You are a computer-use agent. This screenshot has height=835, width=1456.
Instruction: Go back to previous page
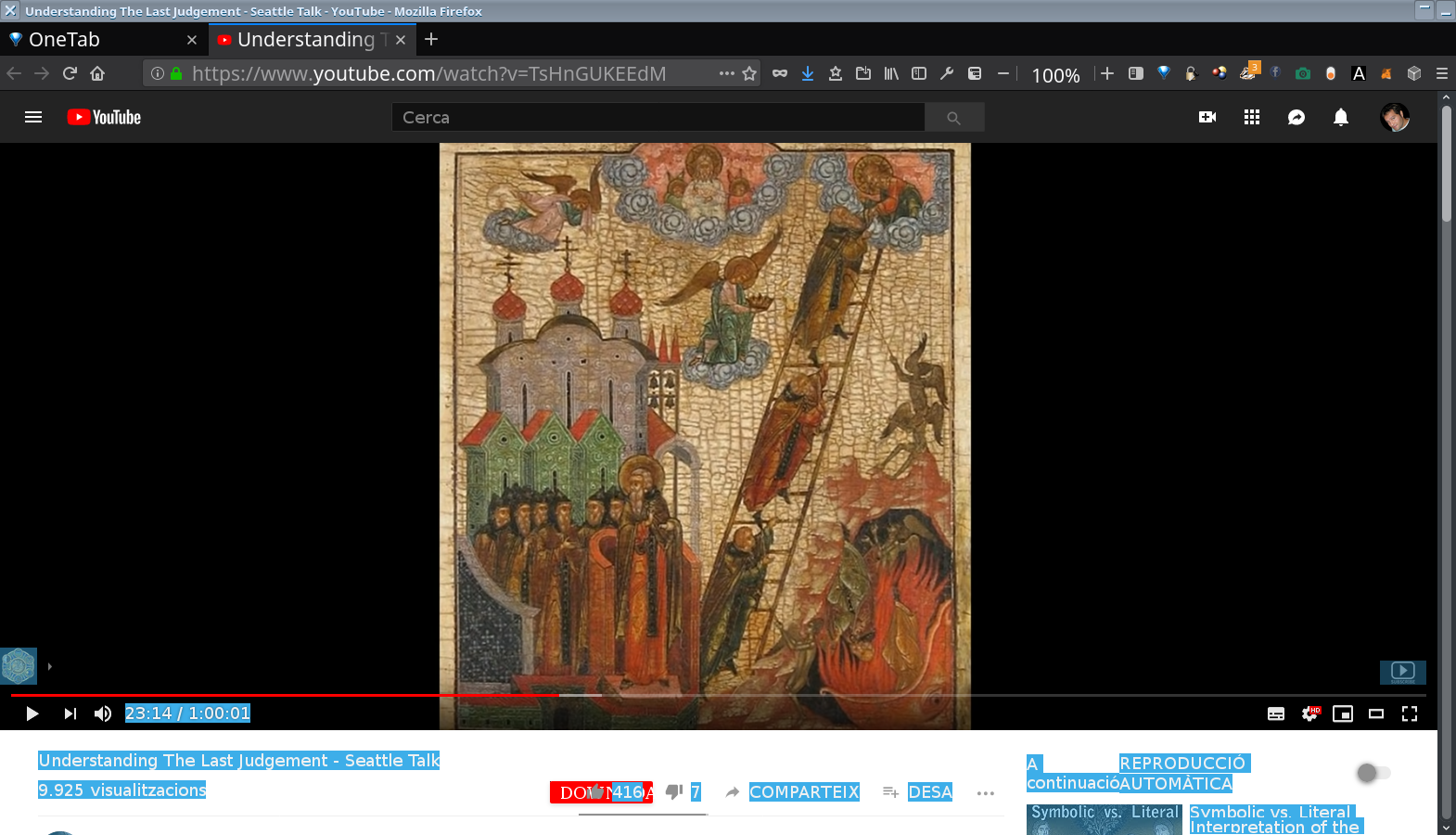[x=14, y=73]
